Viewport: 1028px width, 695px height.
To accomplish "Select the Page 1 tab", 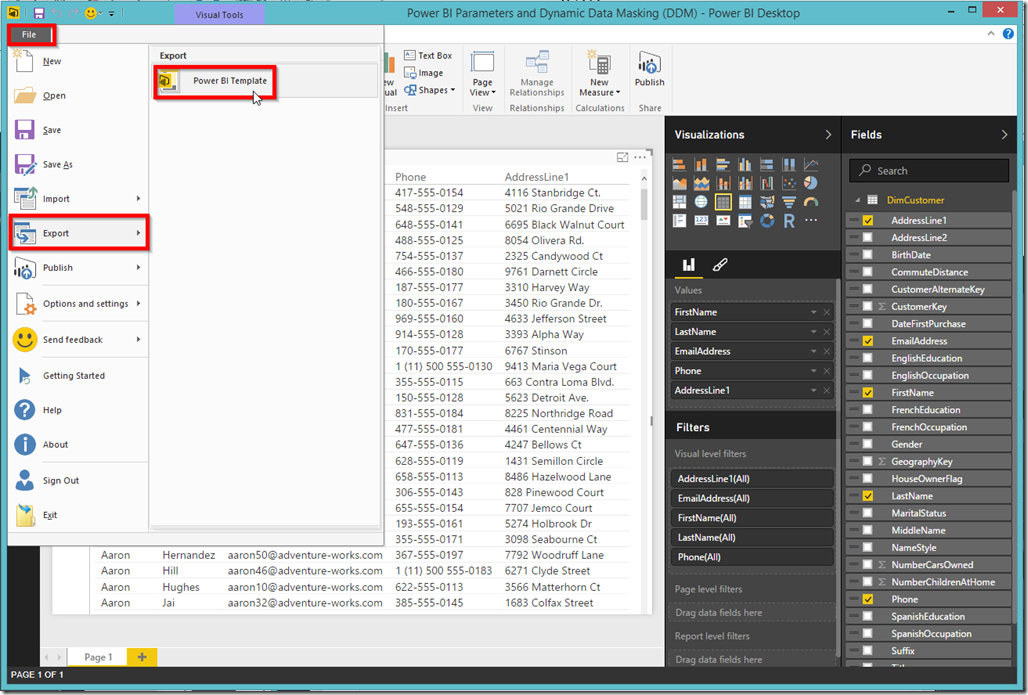I will coord(98,656).
